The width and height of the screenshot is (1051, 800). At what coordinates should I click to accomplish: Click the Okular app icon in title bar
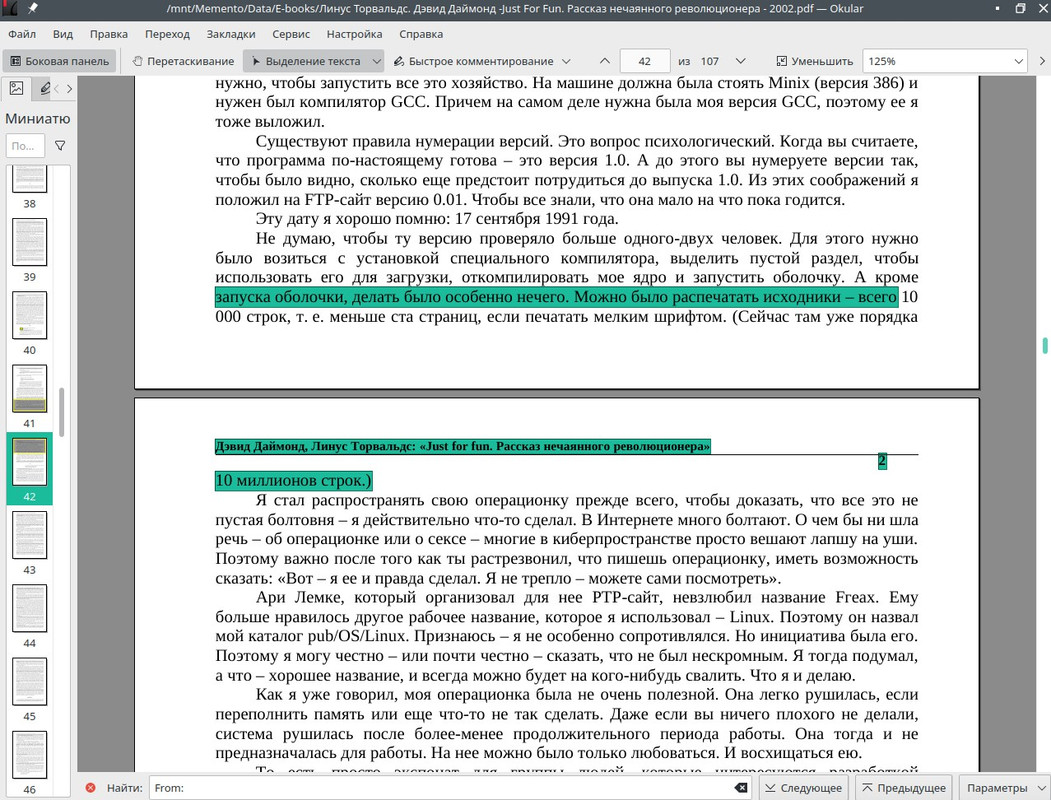[9, 9]
